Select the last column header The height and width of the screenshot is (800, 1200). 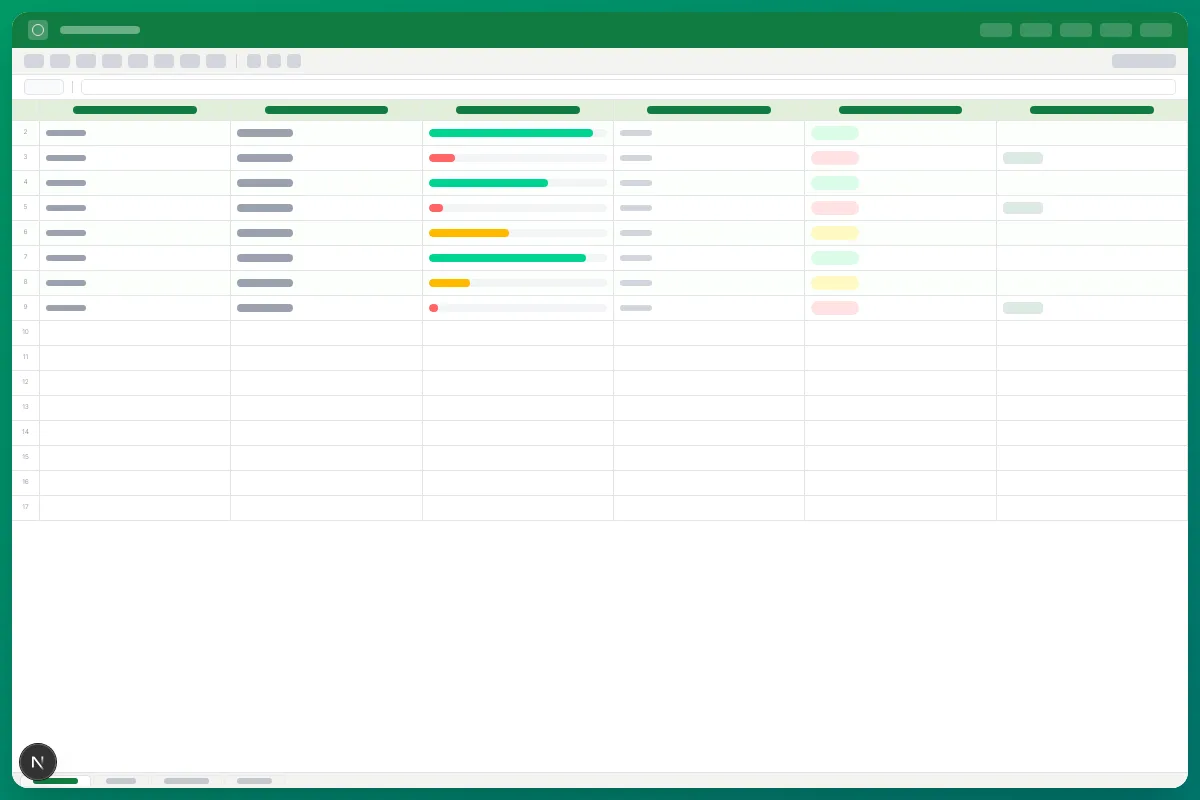[1092, 110]
